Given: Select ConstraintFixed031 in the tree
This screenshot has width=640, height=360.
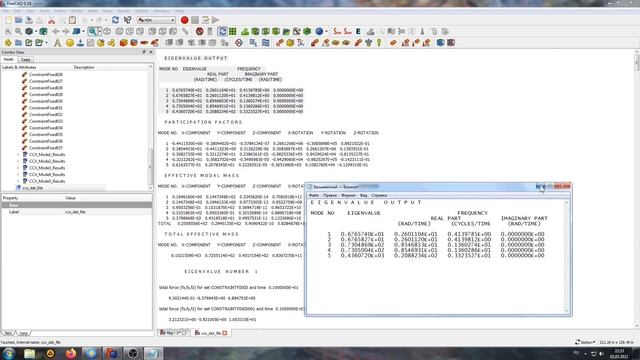Looking at the screenshot, I should point(46,108).
